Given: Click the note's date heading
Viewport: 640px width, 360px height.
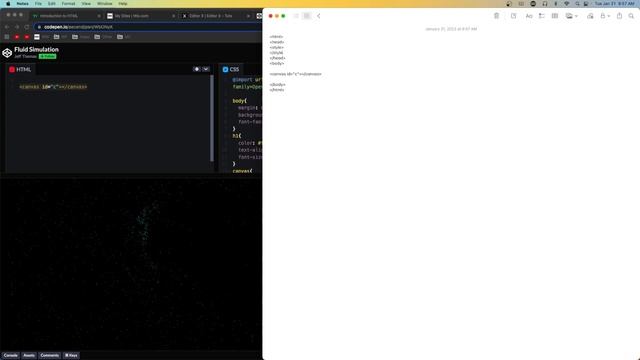Looking at the screenshot, I should pos(451,29).
